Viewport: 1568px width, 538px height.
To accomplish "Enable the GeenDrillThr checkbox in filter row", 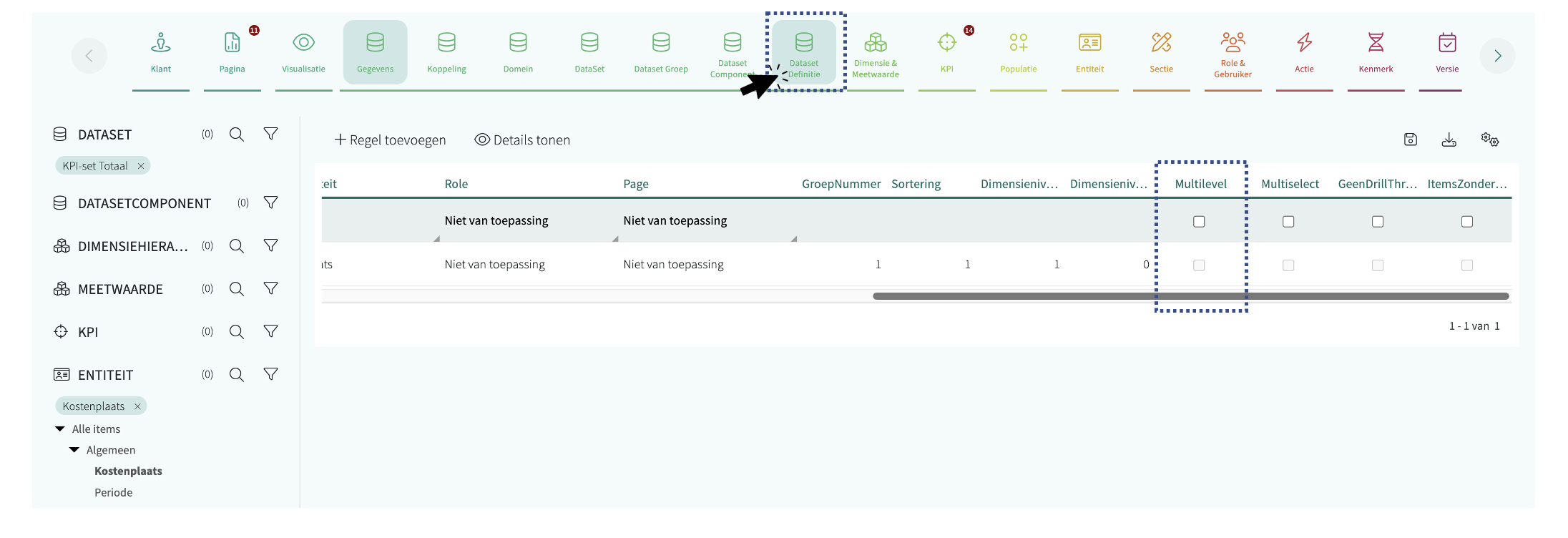I will [x=1378, y=222].
